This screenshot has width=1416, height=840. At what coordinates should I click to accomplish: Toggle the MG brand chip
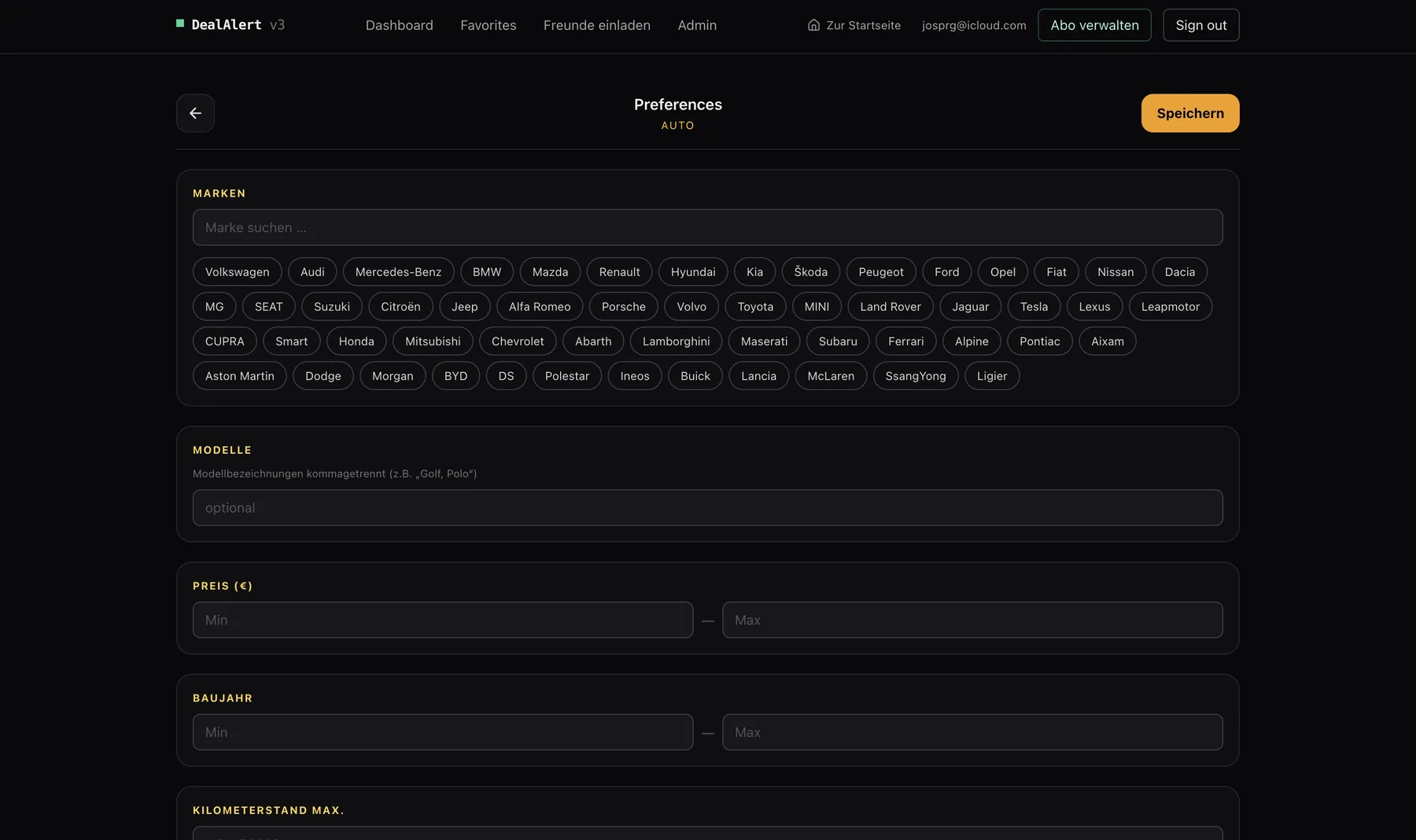pyautogui.click(x=215, y=307)
